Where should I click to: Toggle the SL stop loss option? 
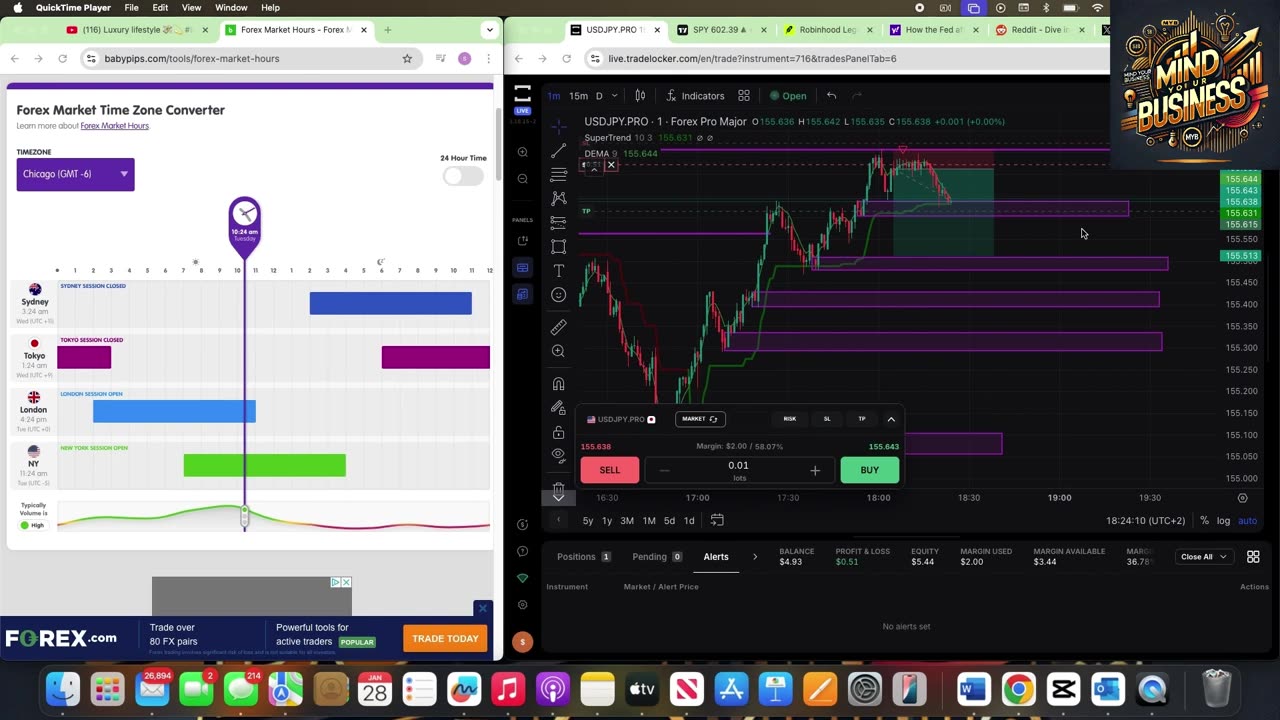827,419
